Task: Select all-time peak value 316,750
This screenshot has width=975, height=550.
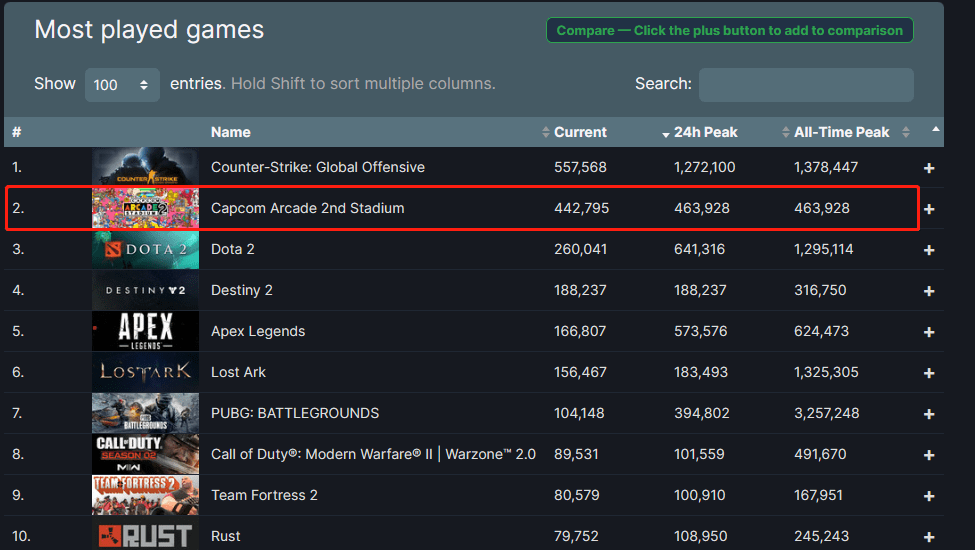Action: tap(820, 290)
